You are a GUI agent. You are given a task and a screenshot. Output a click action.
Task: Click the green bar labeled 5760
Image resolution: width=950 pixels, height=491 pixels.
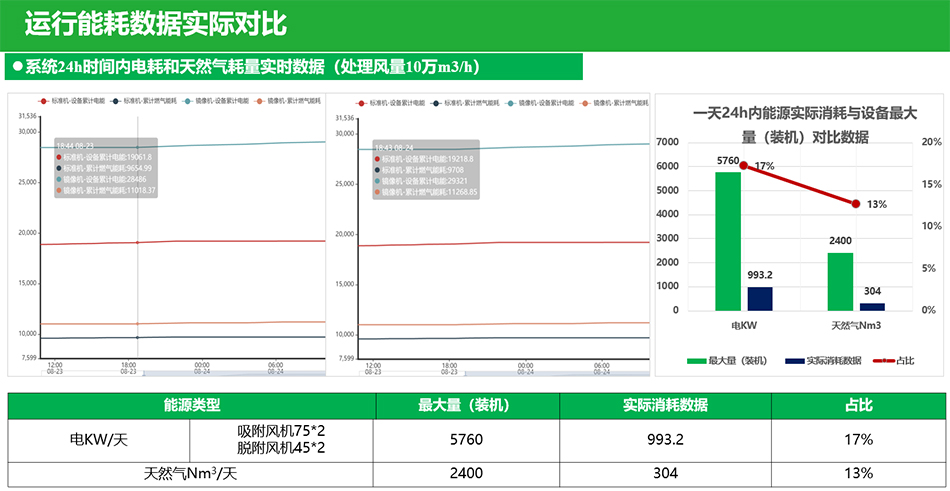728,241
